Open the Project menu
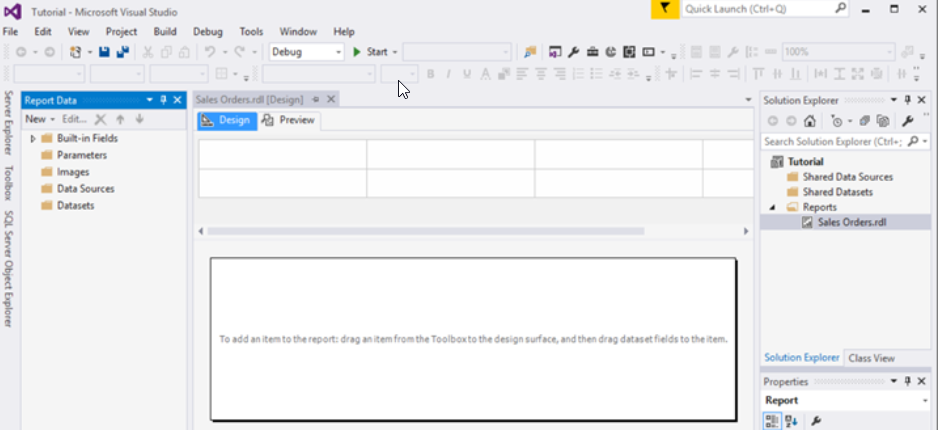Viewport: 942px width, 430px height. pos(121,32)
